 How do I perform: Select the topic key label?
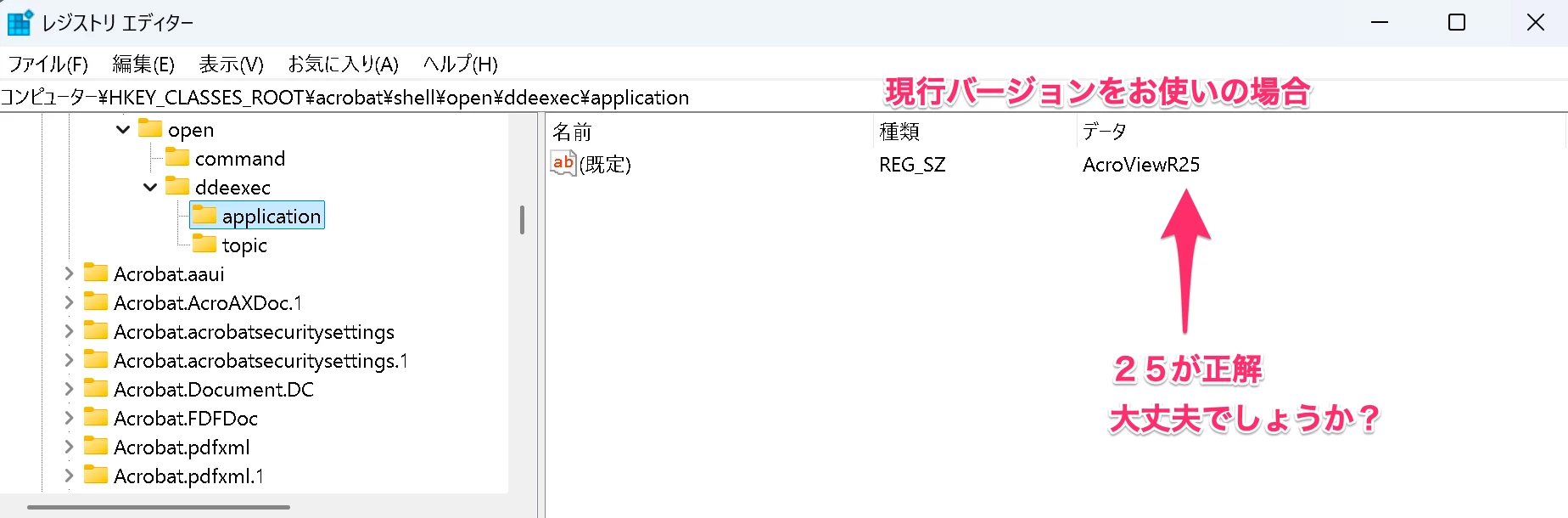(x=244, y=245)
